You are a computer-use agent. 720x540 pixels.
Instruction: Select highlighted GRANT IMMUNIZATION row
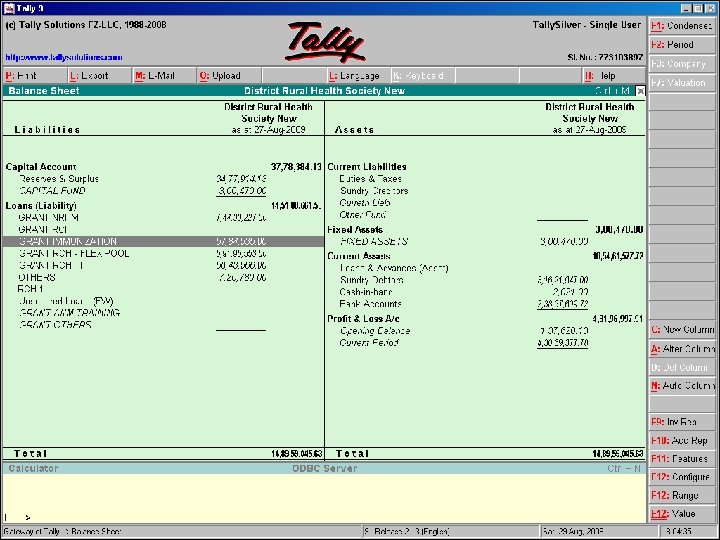point(163,242)
